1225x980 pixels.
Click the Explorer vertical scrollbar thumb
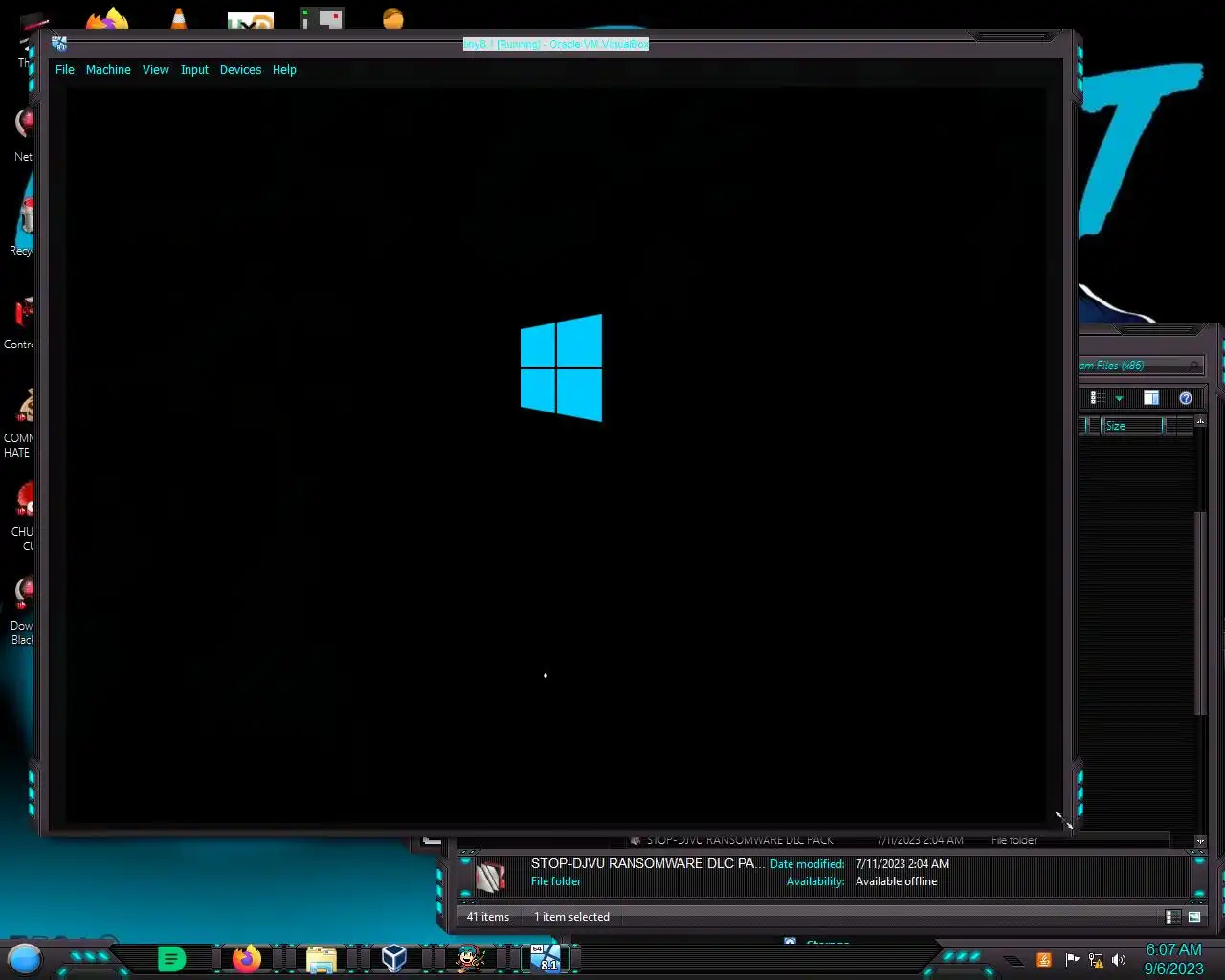(1200, 612)
